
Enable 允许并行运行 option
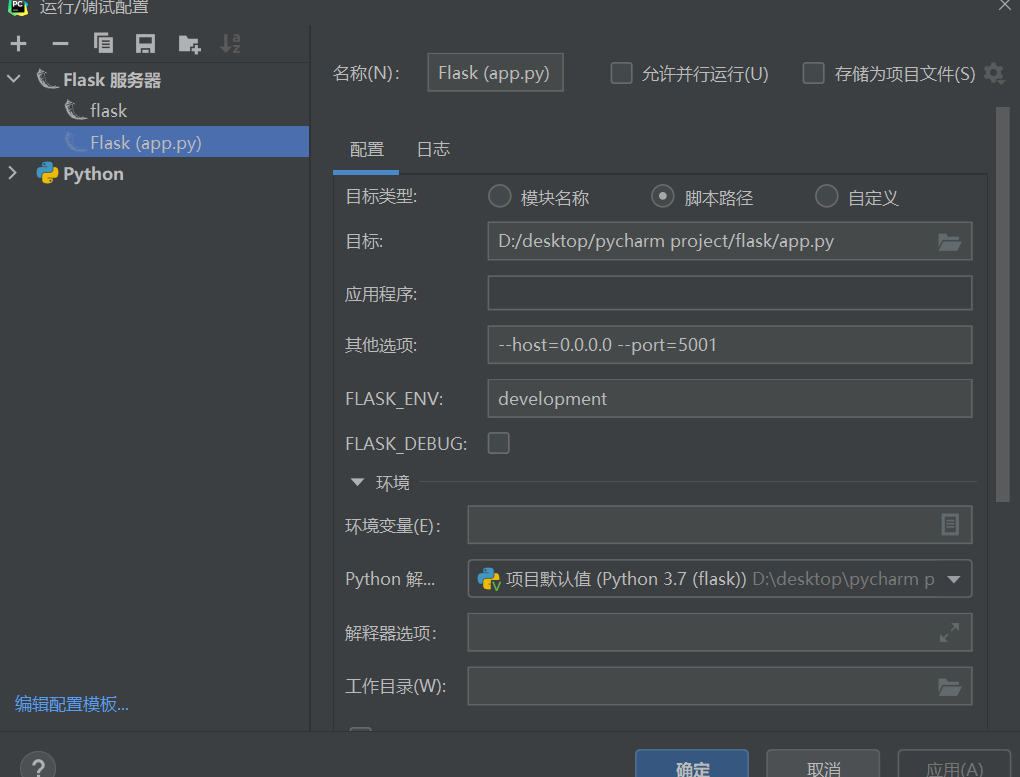coord(621,72)
